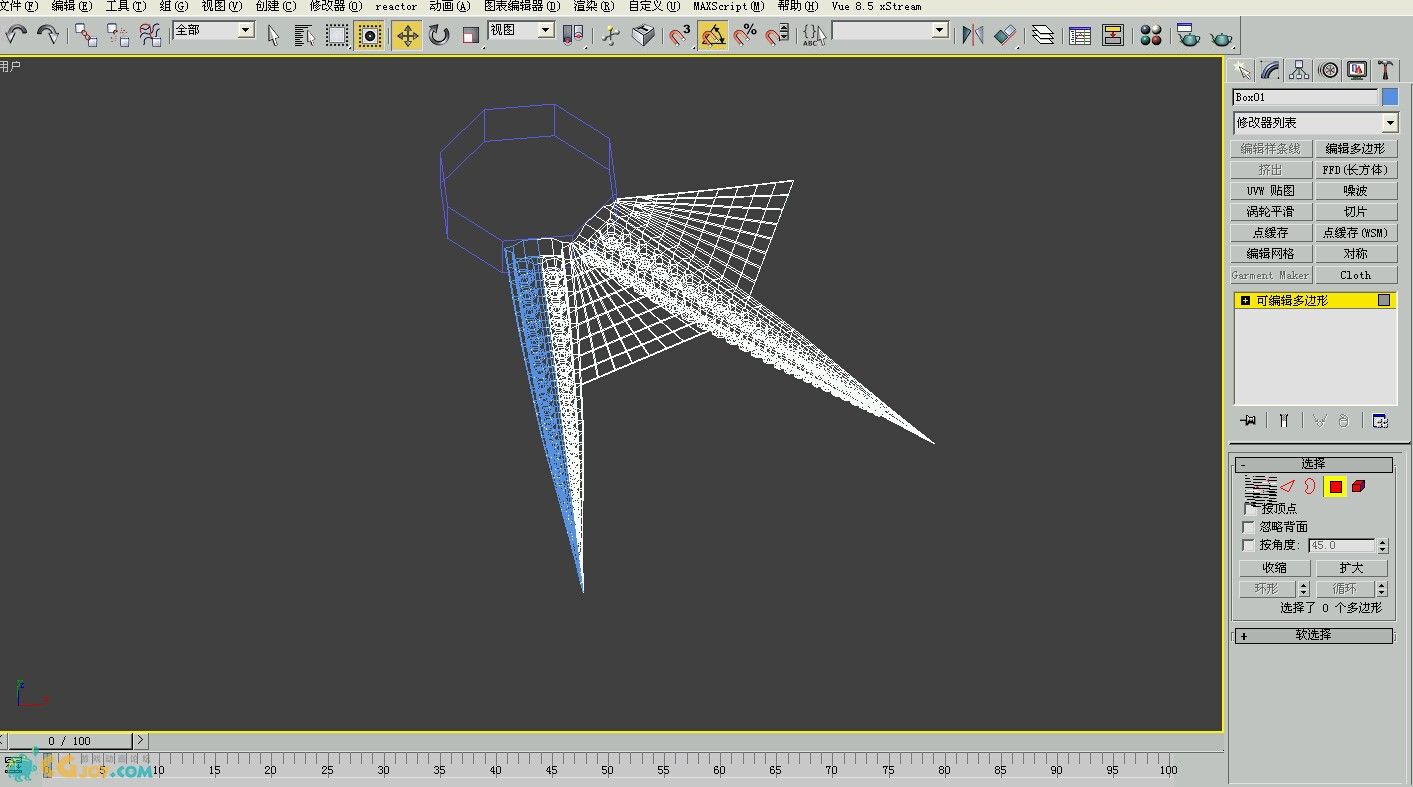Toggle Window/Crossing selection icon
This screenshot has height=787, width=1413.
[370, 35]
